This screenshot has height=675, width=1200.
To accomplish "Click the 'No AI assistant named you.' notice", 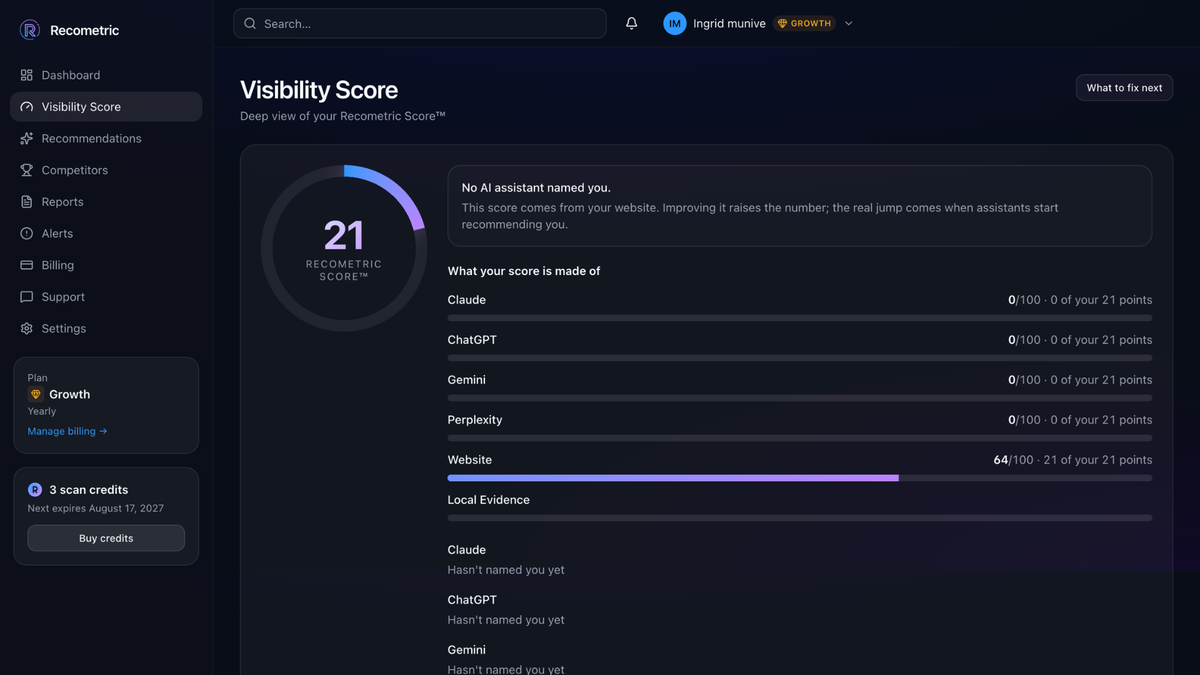I will click(800, 206).
